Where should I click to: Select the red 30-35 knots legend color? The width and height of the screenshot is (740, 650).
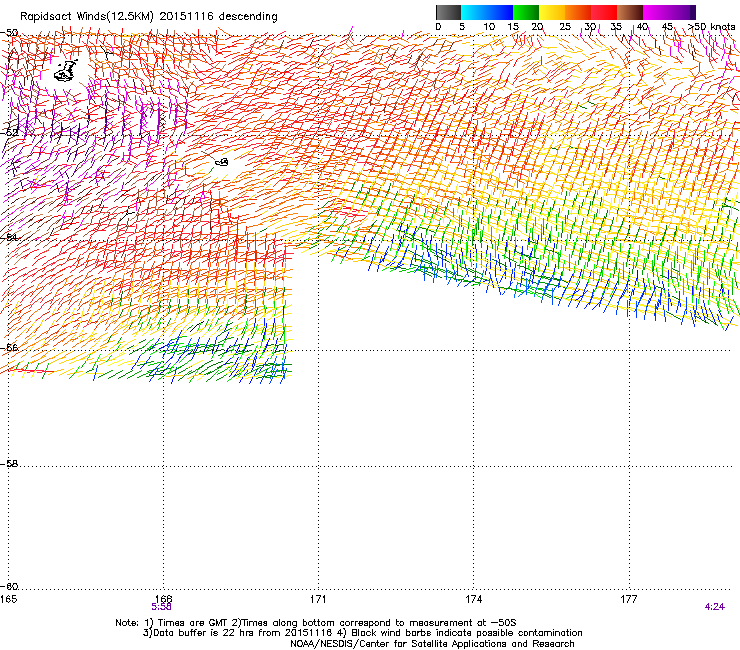pos(604,12)
